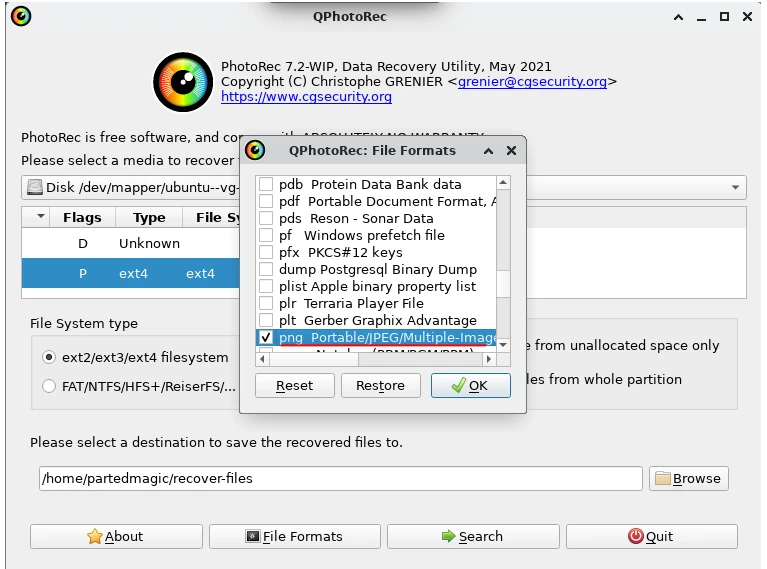Confirm file formats with OK button
Image resolution: width=767 pixels, height=569 pixels.
[470, 385]
